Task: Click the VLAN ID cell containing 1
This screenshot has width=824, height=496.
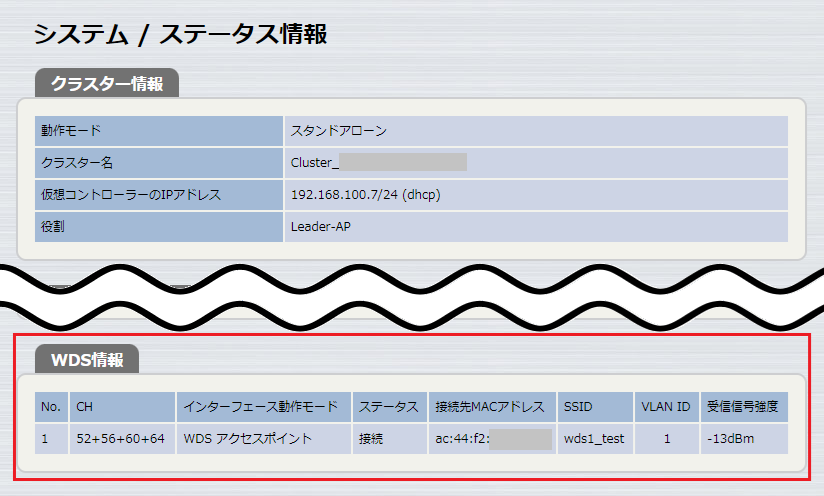Action: point(667,439)
